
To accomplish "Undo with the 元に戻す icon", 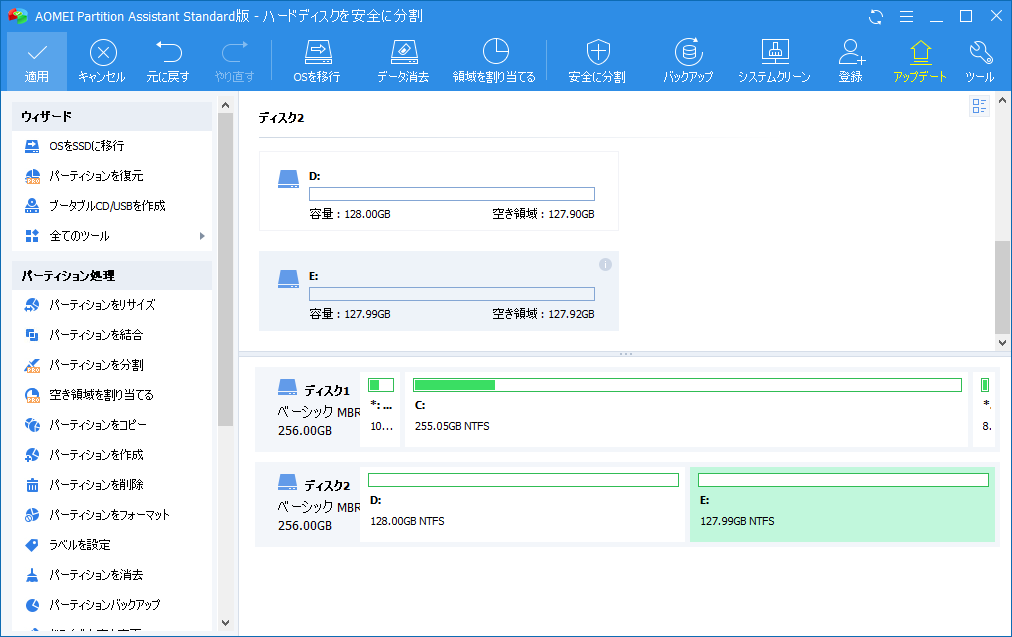I will point(168,61).
